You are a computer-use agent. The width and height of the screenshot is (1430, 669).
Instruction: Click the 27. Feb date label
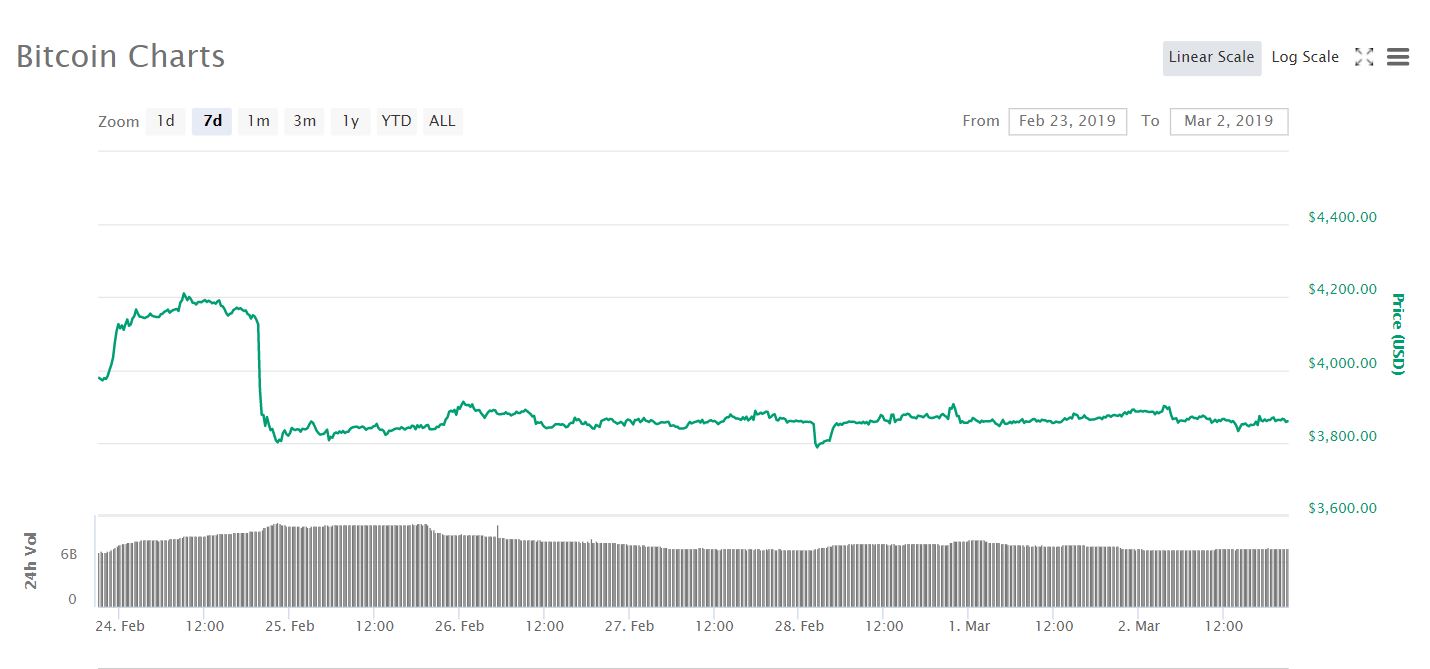(630, 626)
